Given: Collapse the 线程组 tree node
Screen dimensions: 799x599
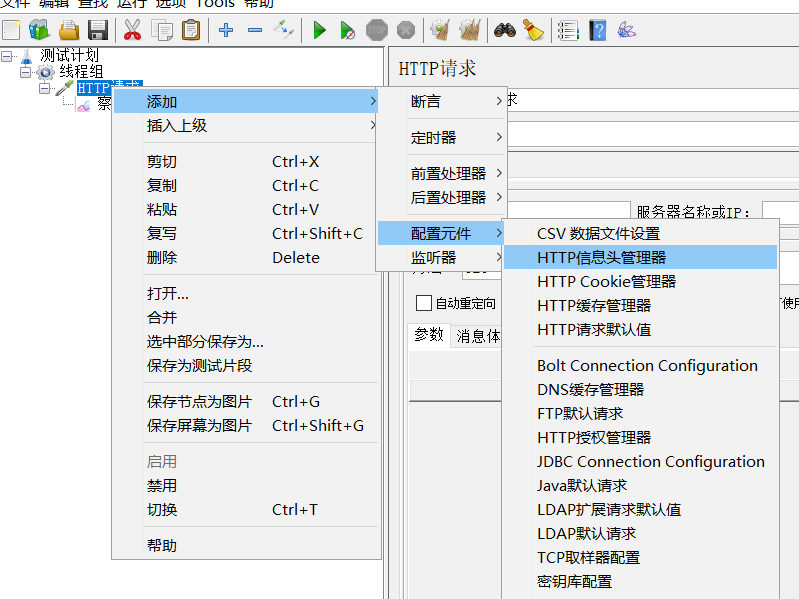Looking at the screenshot, I should [x=26, y=72].
